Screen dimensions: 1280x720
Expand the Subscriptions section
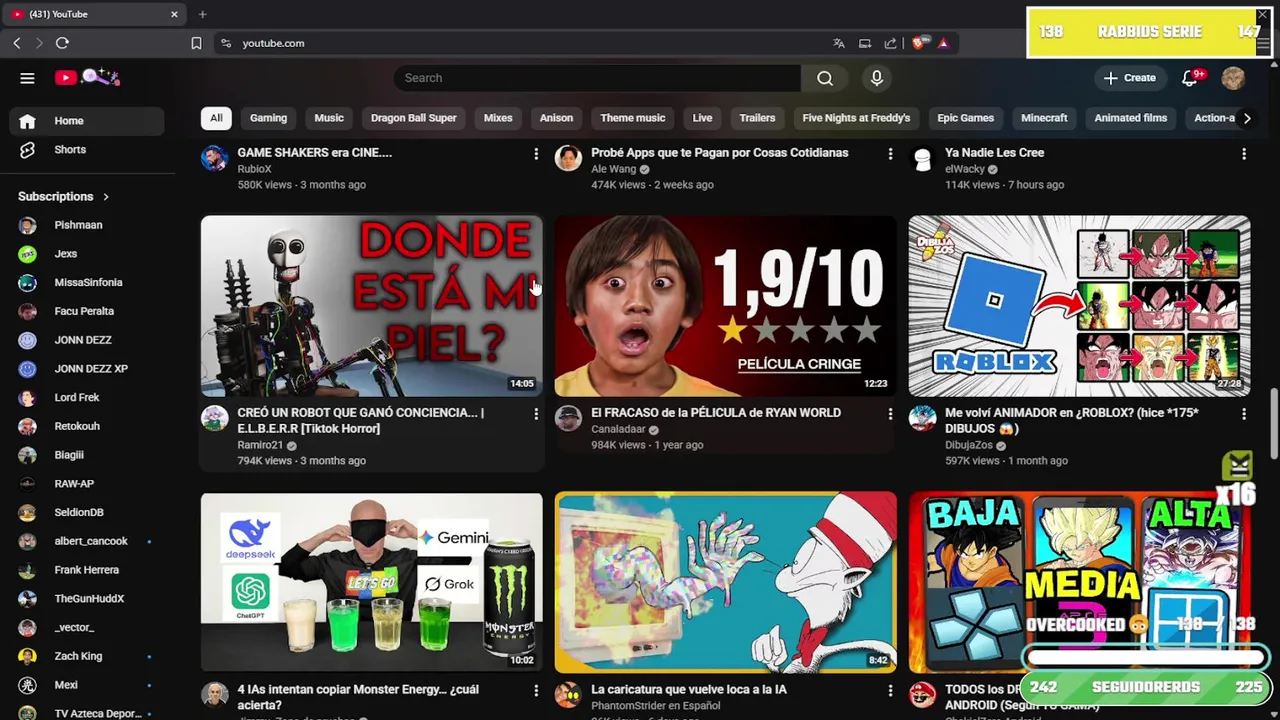[64, 196]
